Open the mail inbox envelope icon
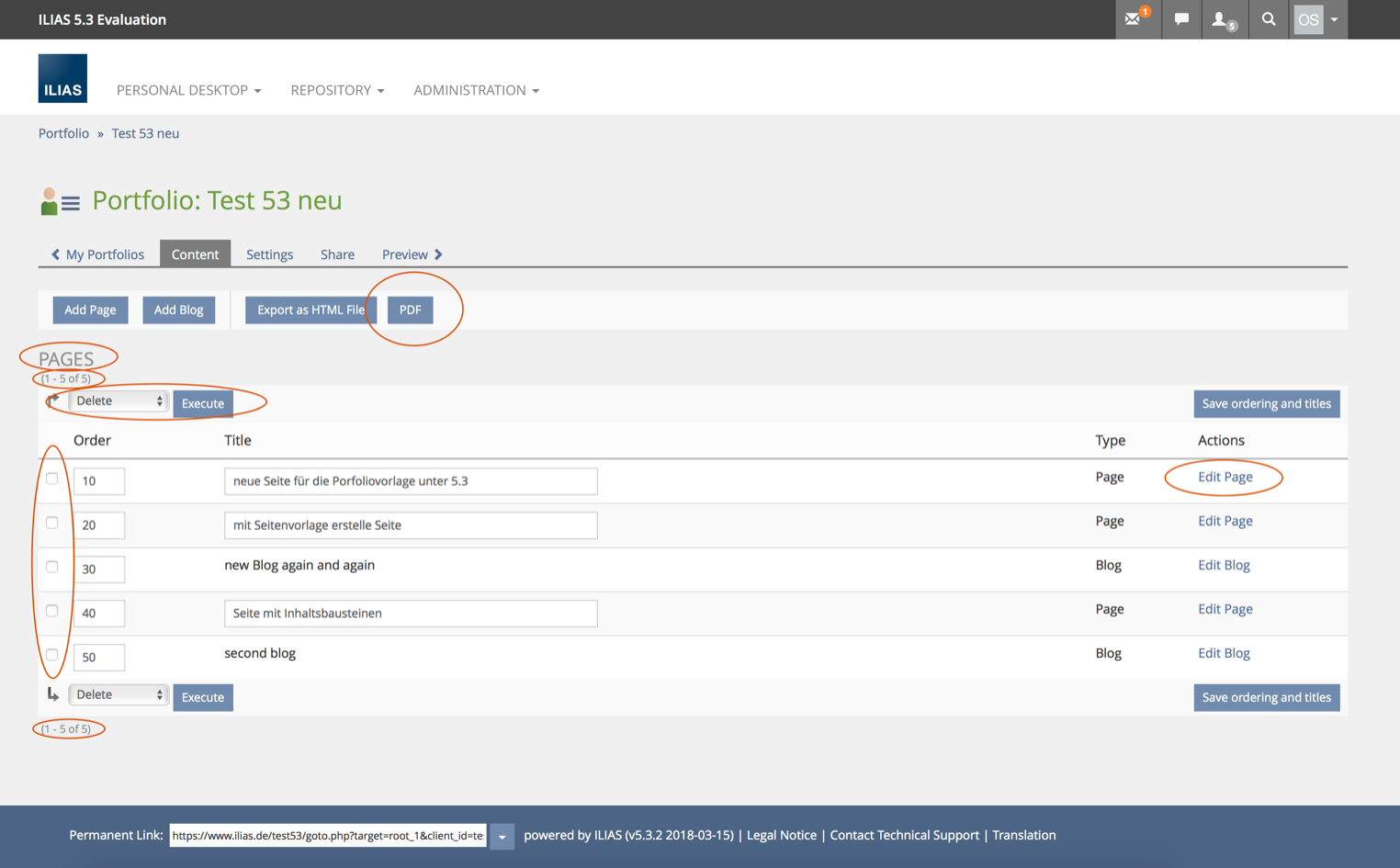The width and height of the screenshot is (1400, 868). tap(1134, 19)
